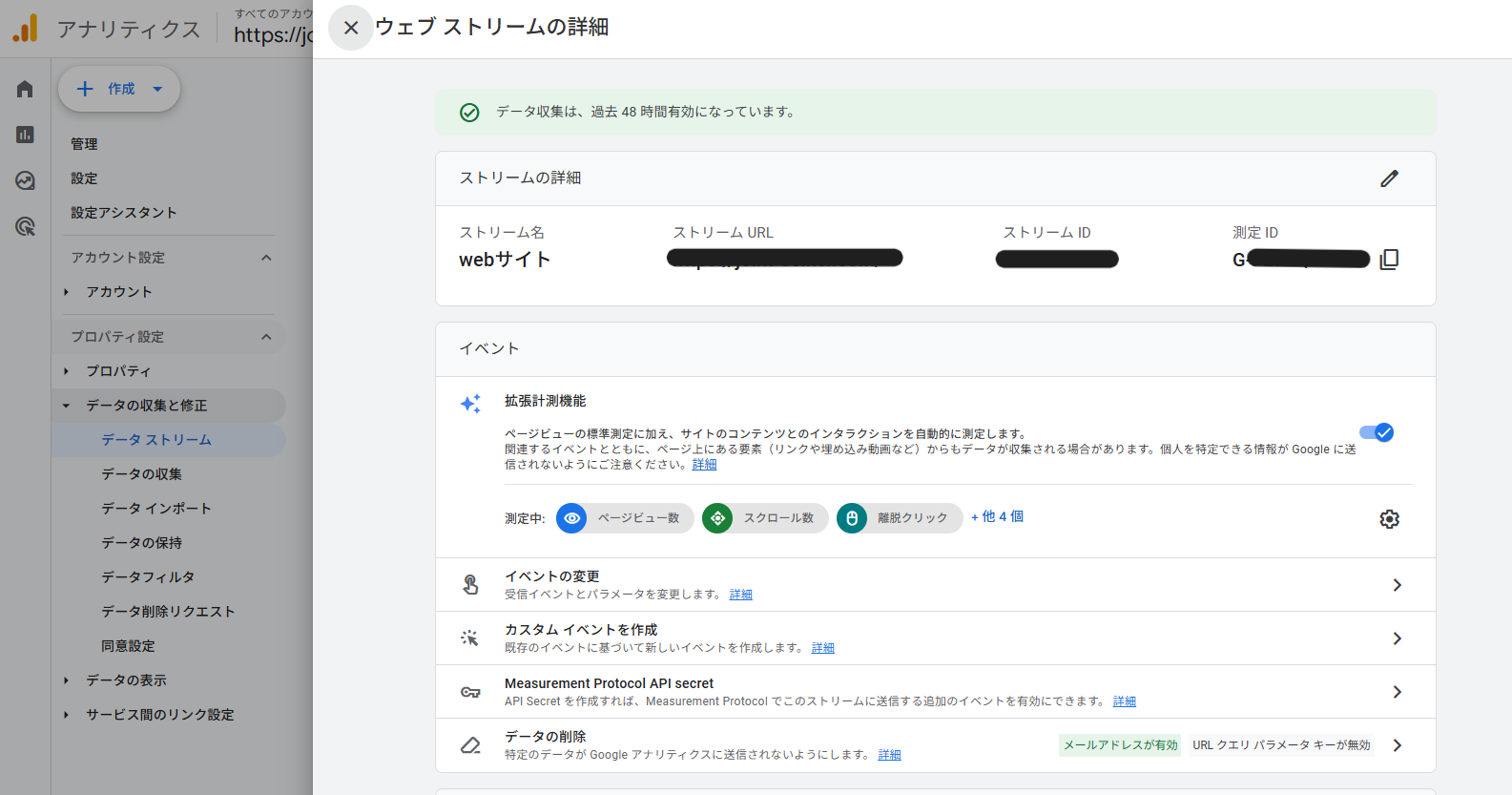Image resolution: width=1512 pixels, height=795 pixels.
Task: Select データの保持 in the sidebar
Action: pos(141,543)
